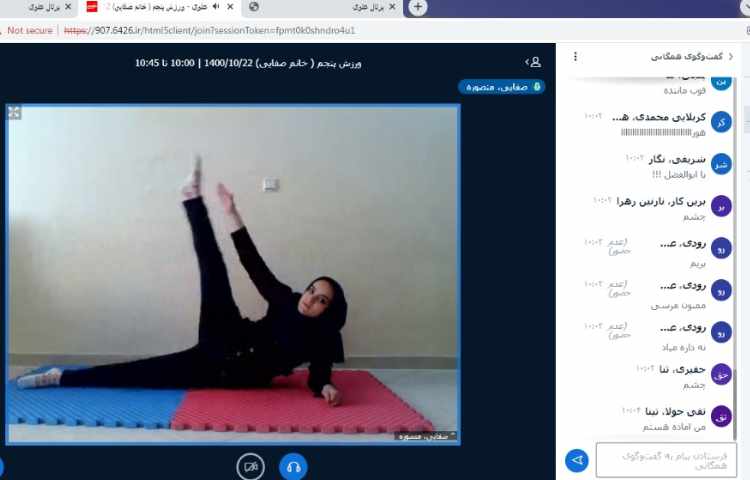This screenshot has height=480, width=750.
Task: Click the public chat message input field
Action: (666, 460)
